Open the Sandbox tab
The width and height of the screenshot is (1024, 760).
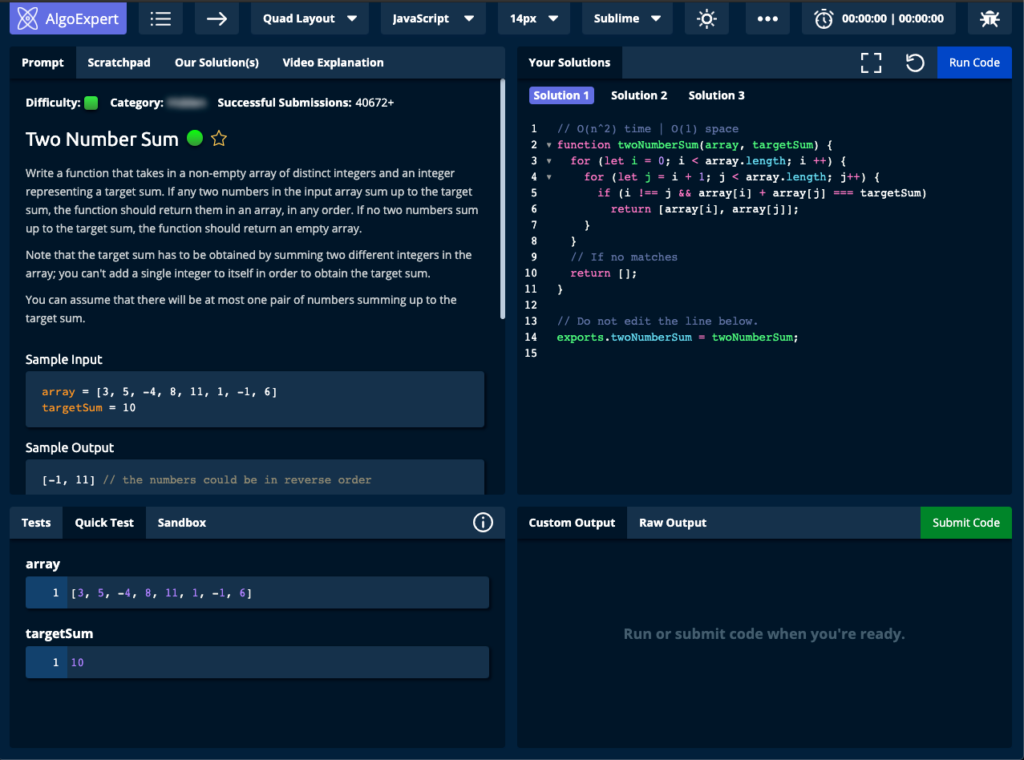pos(182,522)
